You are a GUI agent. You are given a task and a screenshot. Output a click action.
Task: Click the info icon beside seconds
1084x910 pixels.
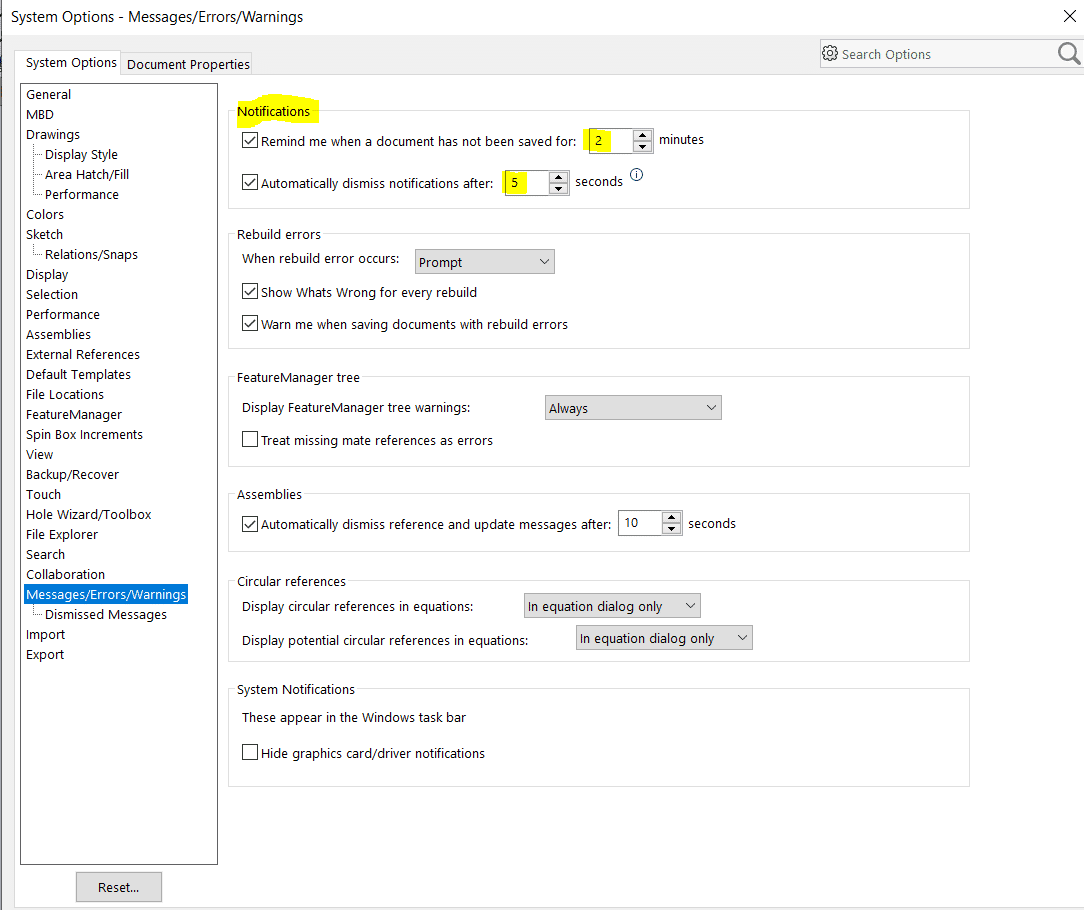(x=636, y=175)
